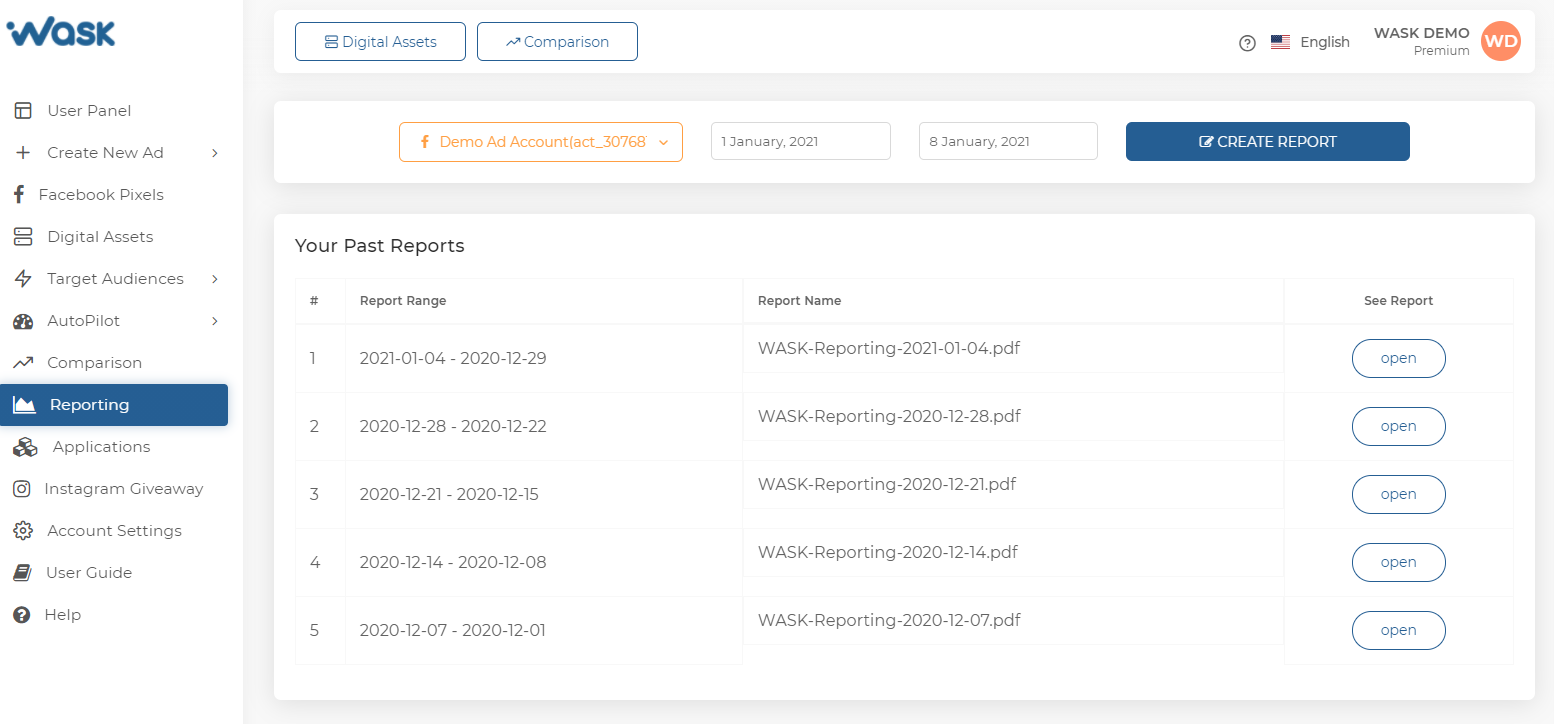Expand the Target Audiences submenu
The height and width of the screenshot is (724, 1554).
point(214,278)
